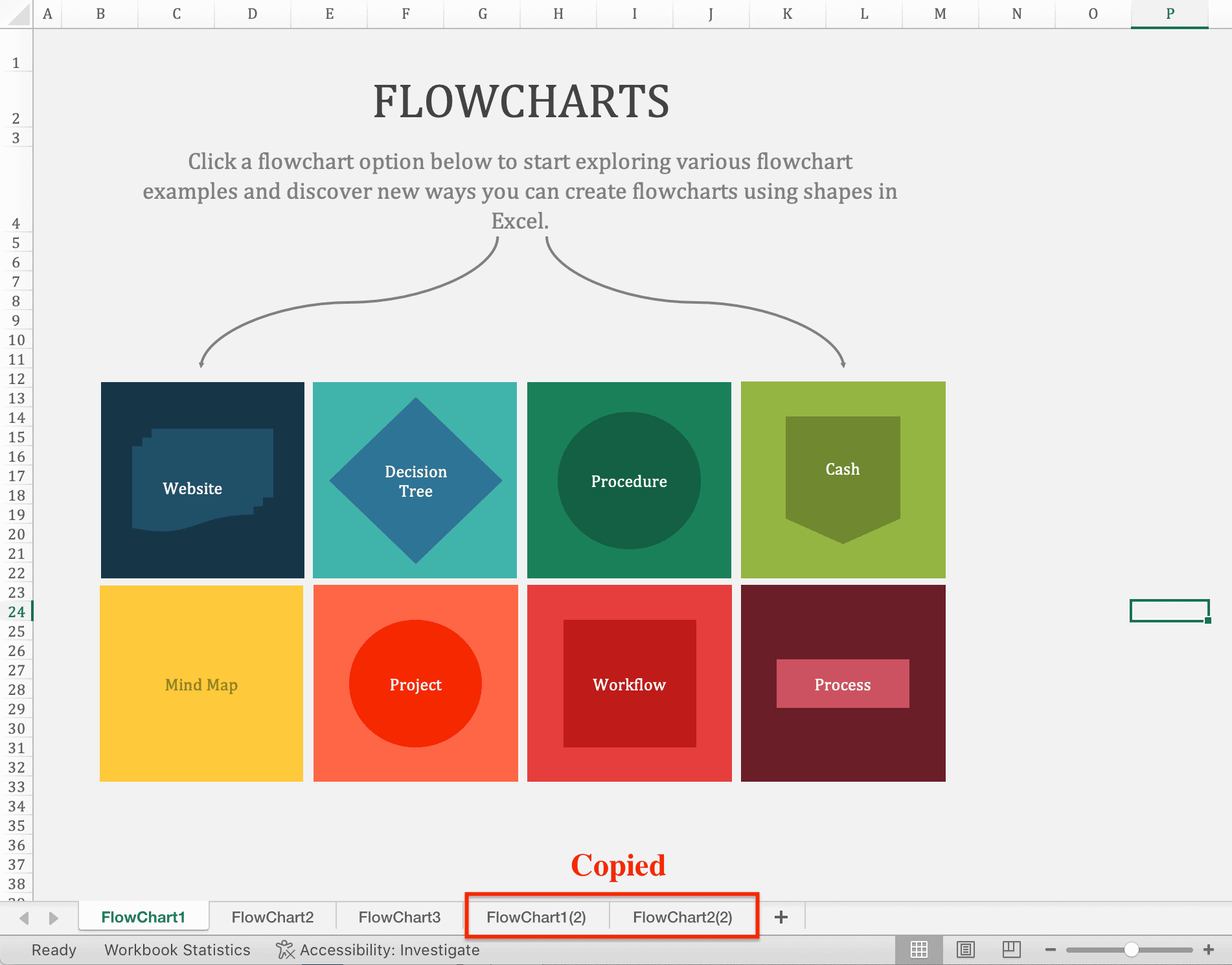
Task: Select column J header
Action: pyautogui.click(x=711, y=14)
